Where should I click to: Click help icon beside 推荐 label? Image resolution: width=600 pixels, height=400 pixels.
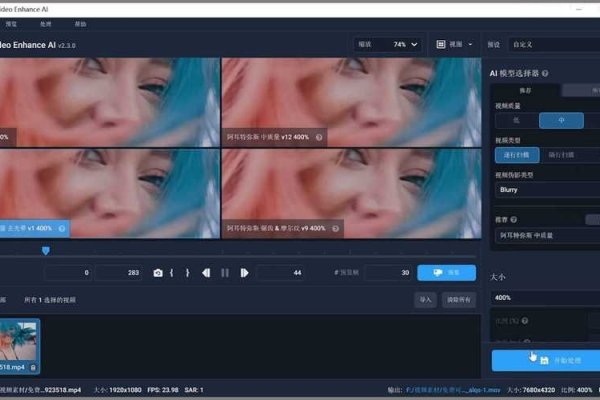tap(514, 219)
